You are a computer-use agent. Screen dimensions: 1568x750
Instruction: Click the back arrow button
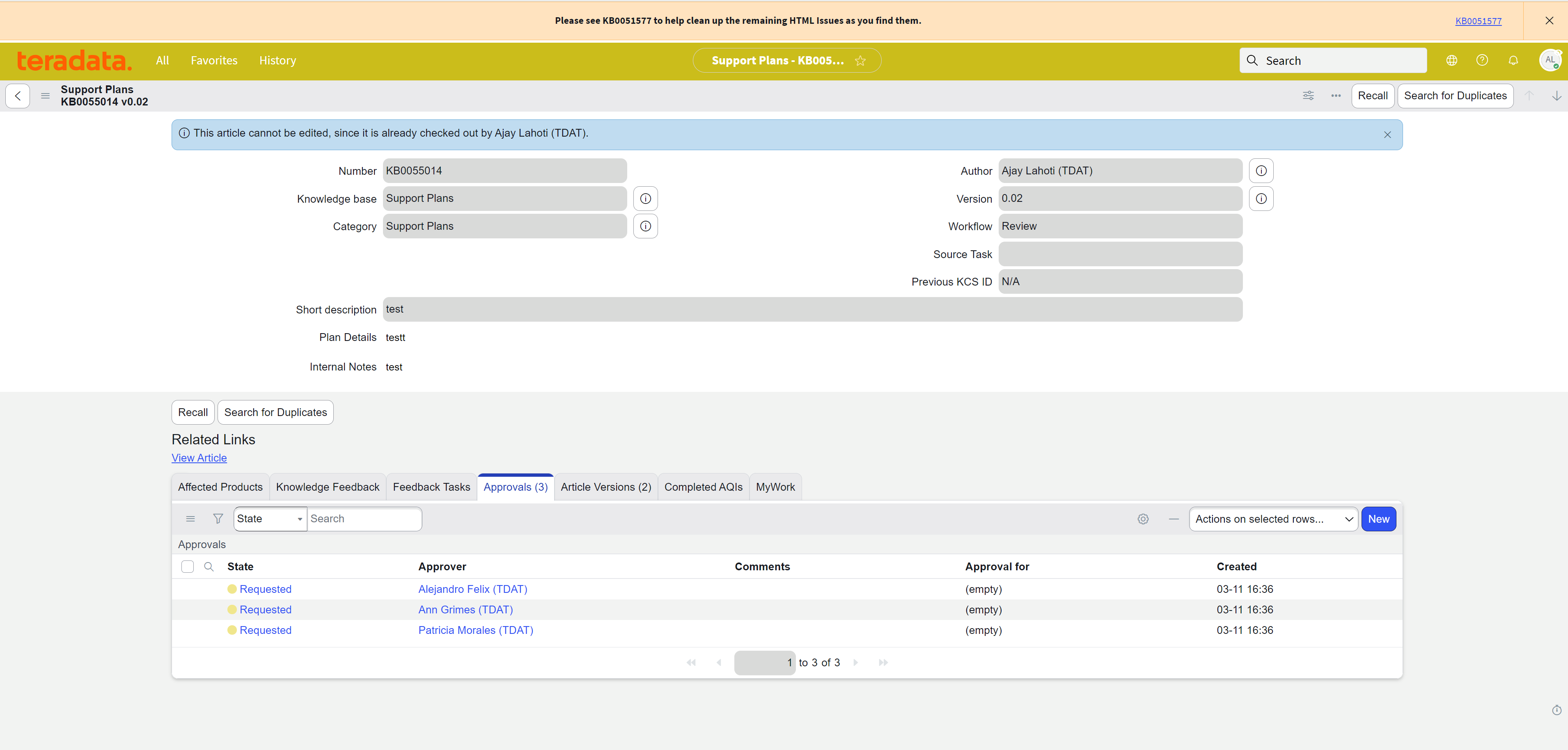tap(18, 96)
